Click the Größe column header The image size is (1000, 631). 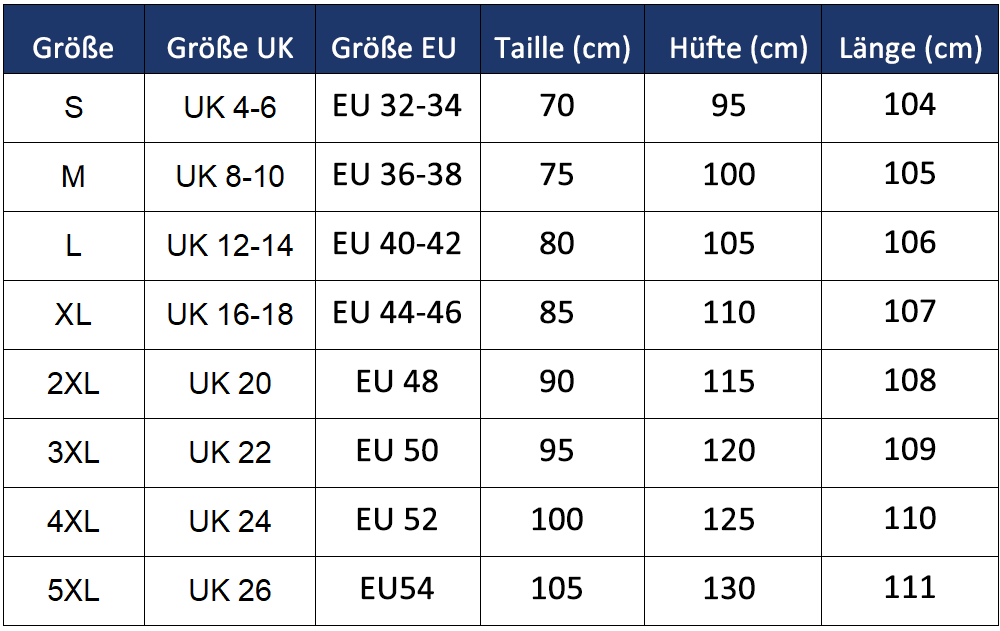pos(73,48)
